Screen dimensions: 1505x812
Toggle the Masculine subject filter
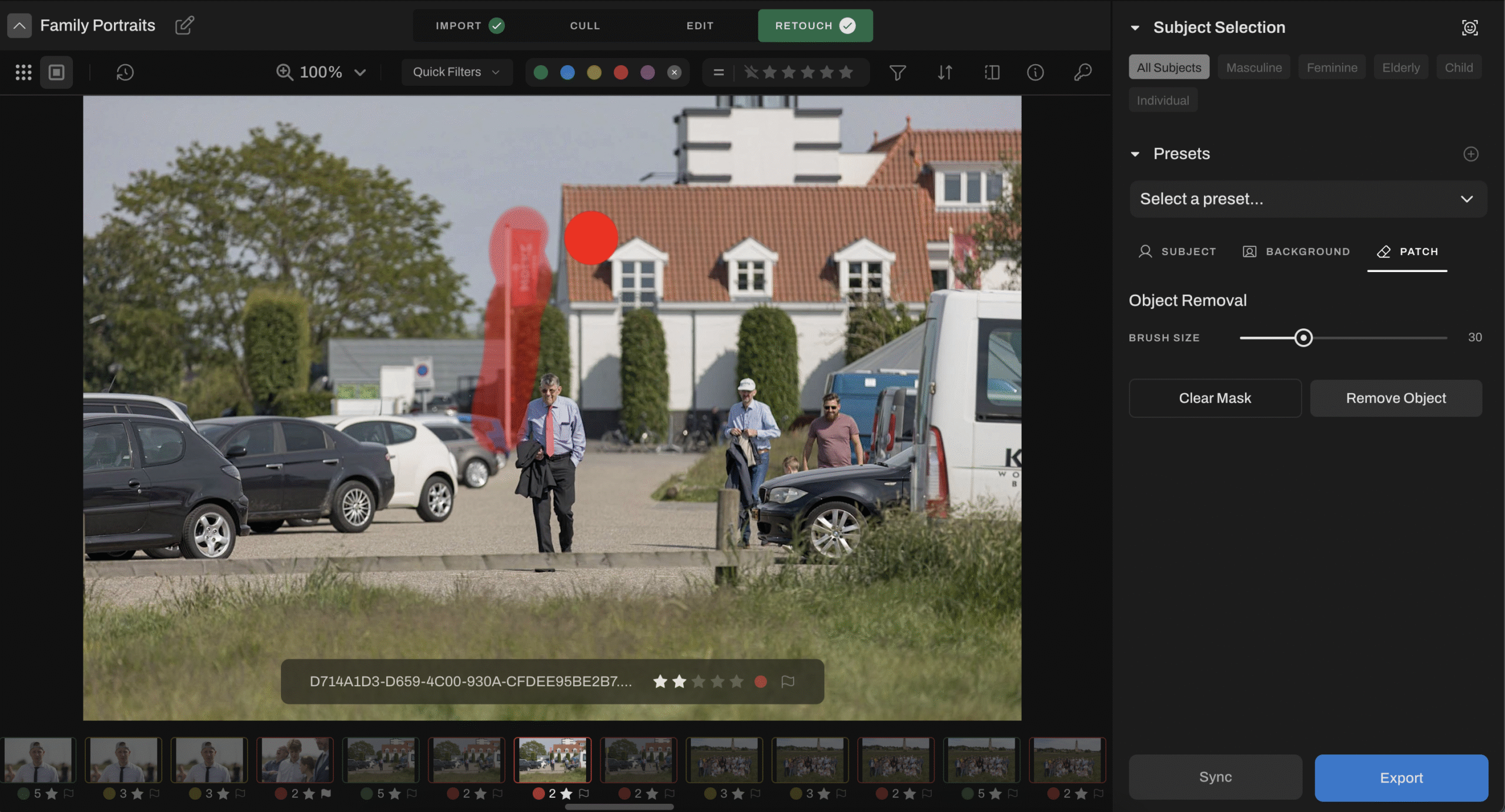1253,68
